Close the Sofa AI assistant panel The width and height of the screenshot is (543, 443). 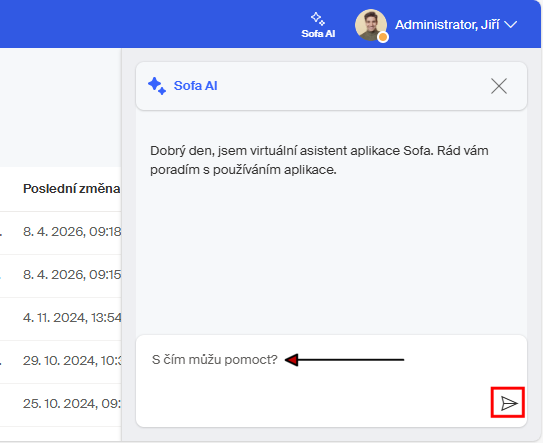point(499,86)
